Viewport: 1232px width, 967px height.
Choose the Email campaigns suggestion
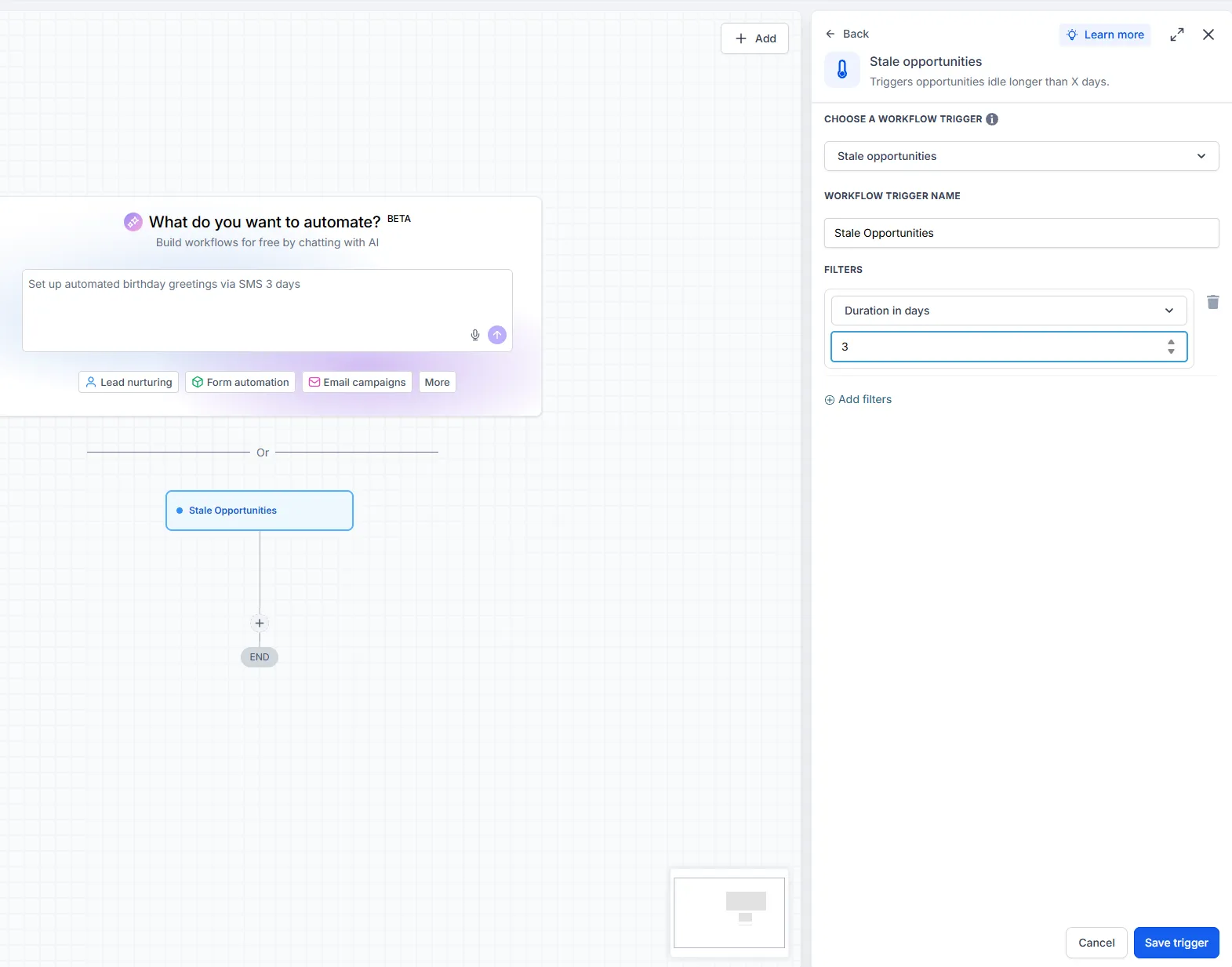[357, 382]
